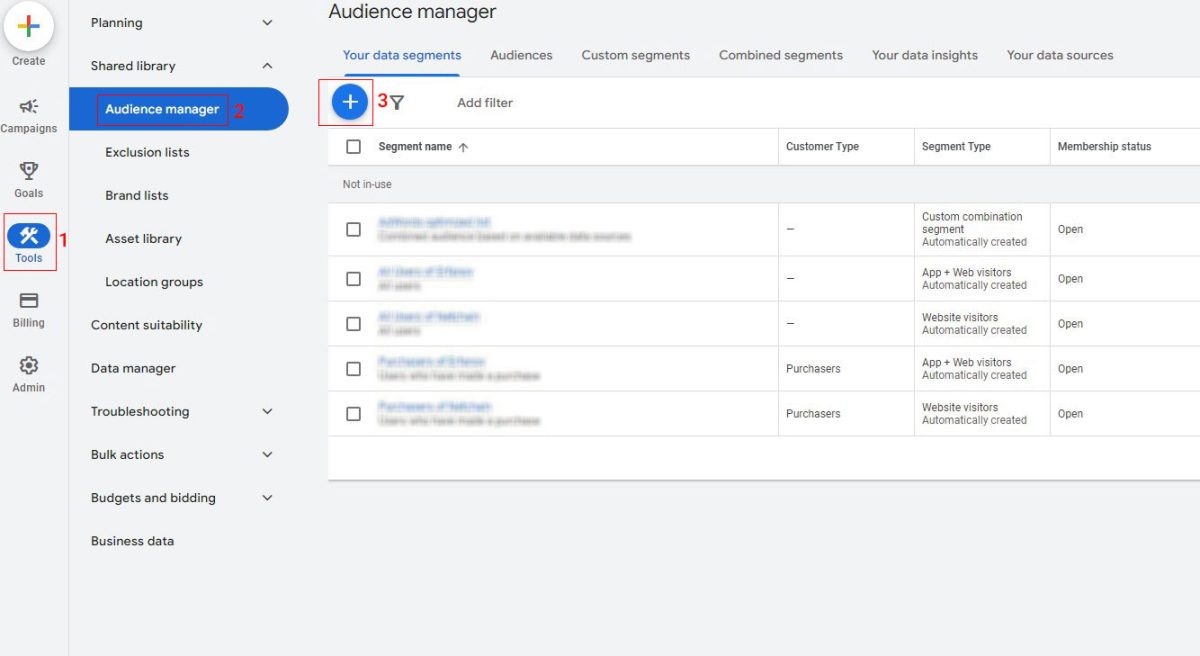Open the Custom segments tab
This screenshot has width=1200, height=656.
636,55
